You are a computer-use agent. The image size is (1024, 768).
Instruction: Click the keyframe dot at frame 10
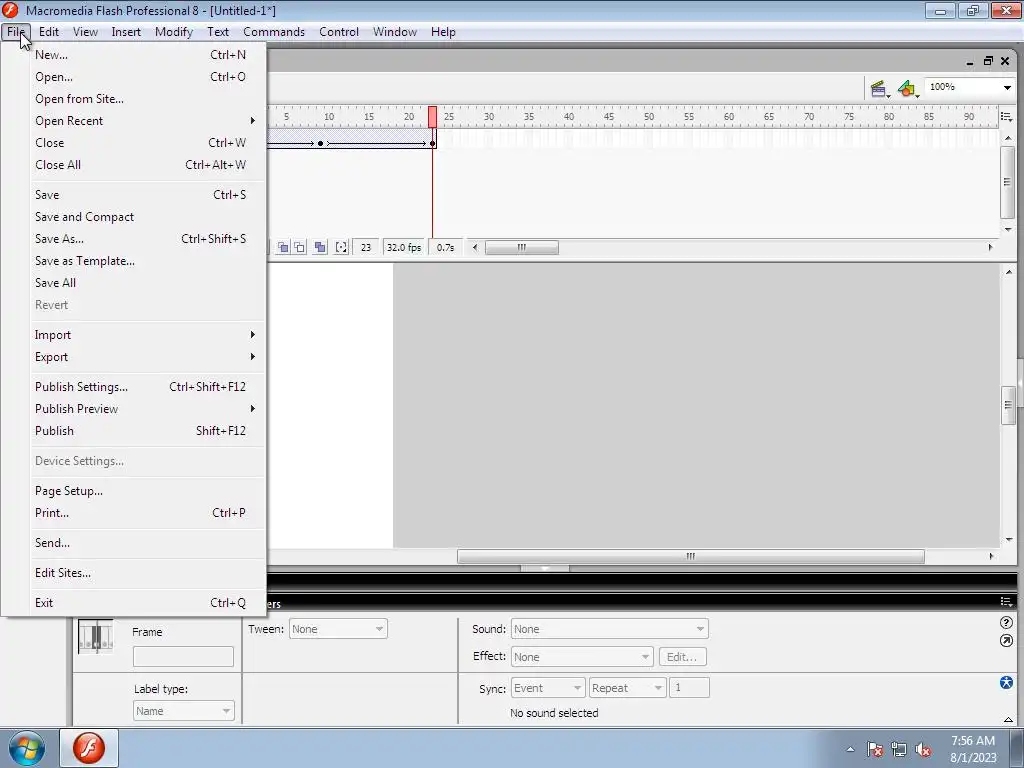click(321, 144)
